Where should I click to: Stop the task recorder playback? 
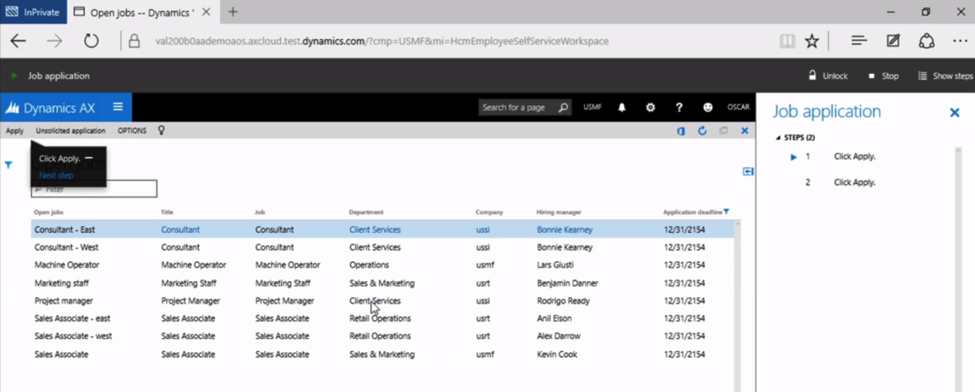[x=884, y=76]
